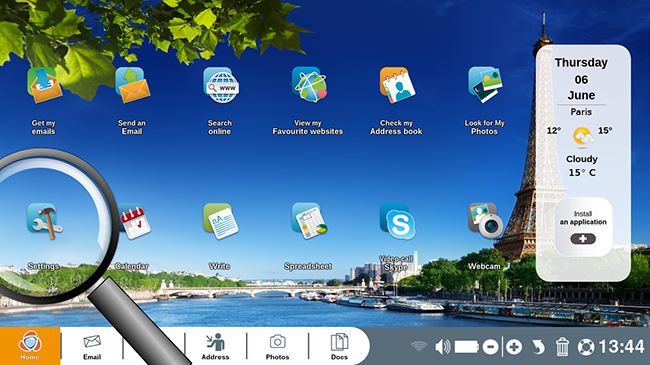Open the trash bin icon
Image resolution: width=650 pixels, height=365 pixels.
pos(562,347)
